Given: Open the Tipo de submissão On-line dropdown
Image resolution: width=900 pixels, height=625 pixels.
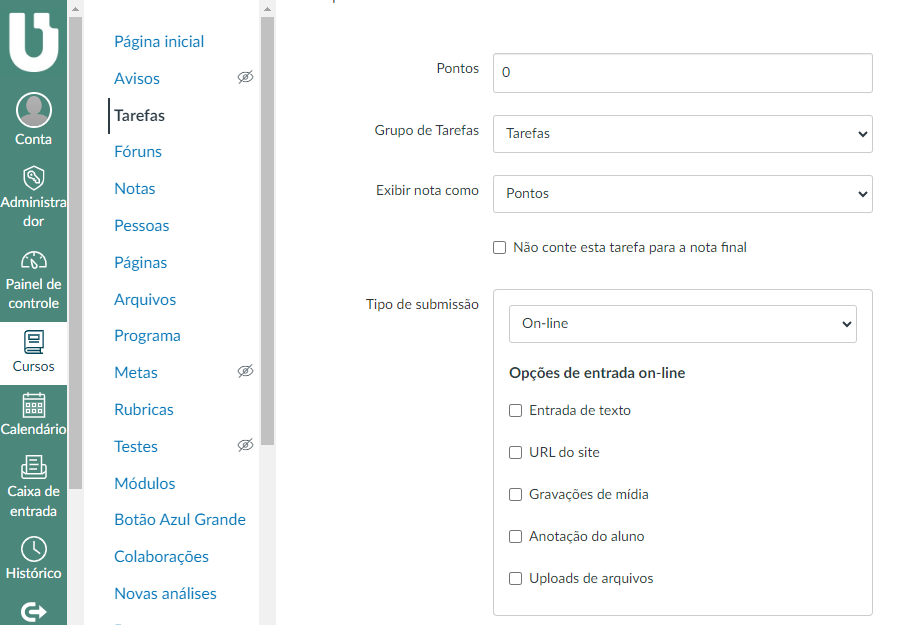Looking at the screenshot, I should (682, 324).
